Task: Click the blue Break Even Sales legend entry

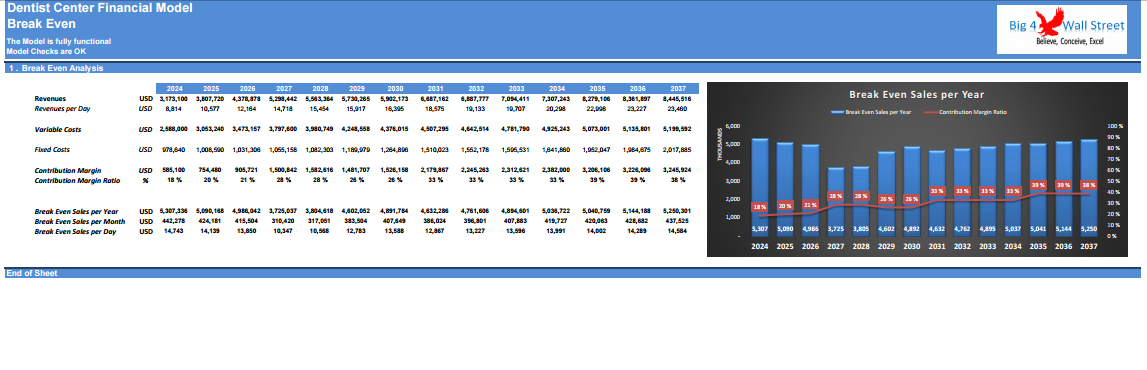Action: coord(871,113)
